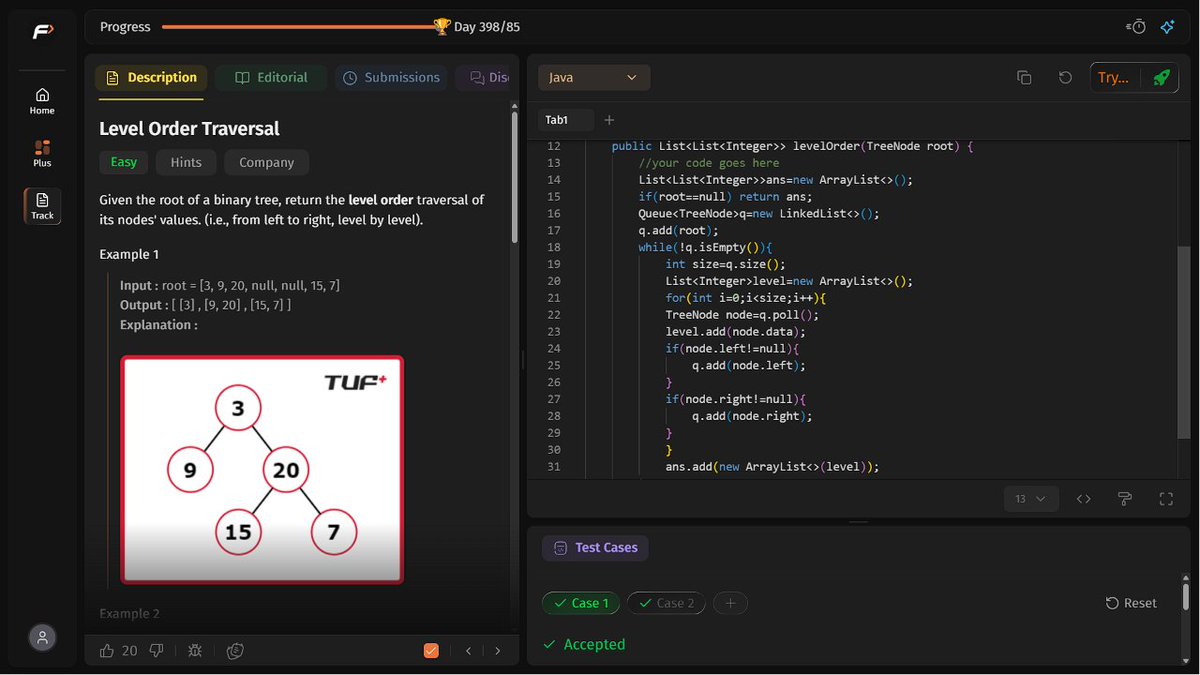Click the trophy icon on the progress bar
The height and width of the screenshot is (675, 1200).
coord(442,27)
